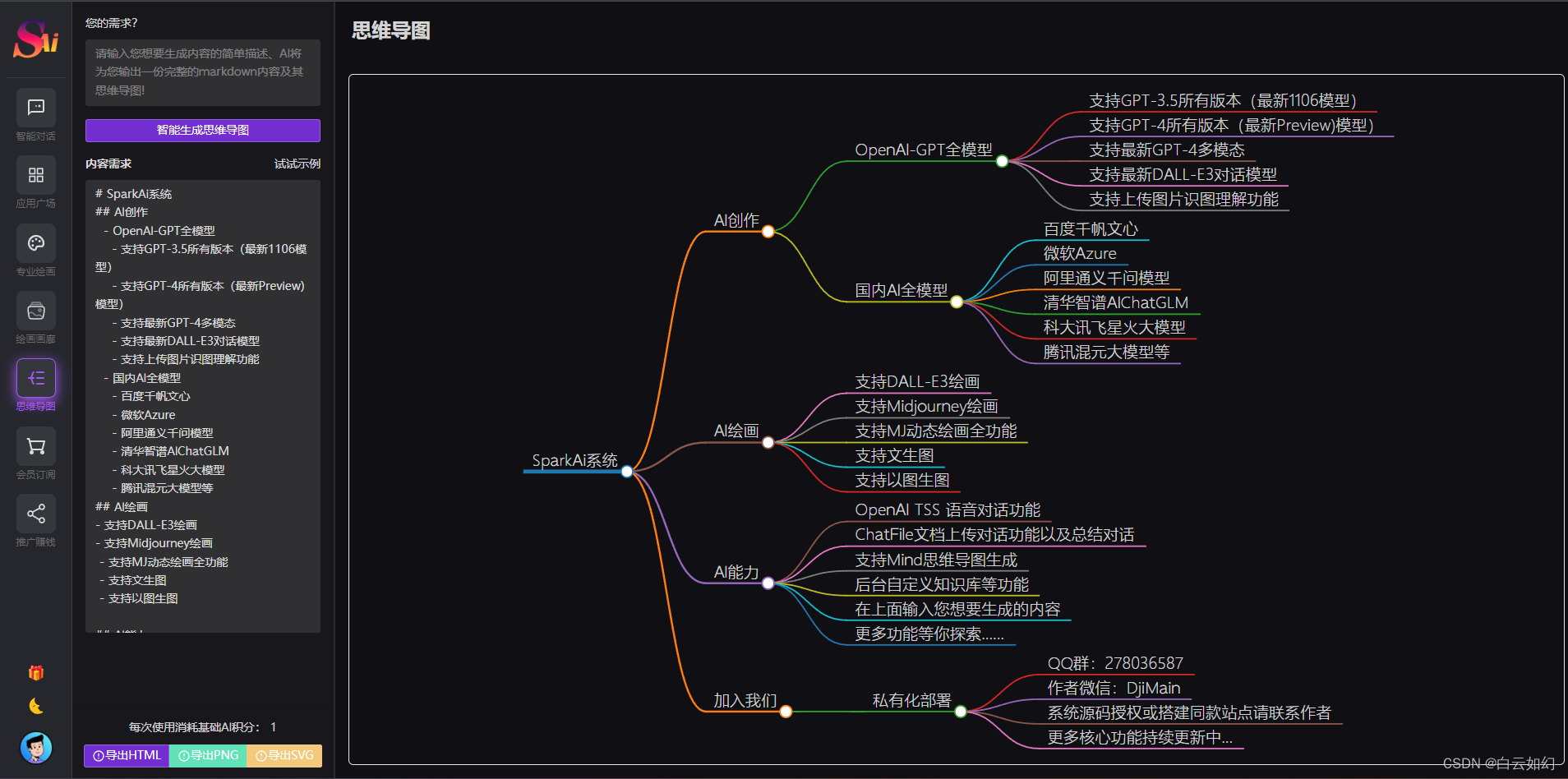The height and width of the screenshot is (779, 1568).
Task: Click the '## AI绘画' line in editor
Action: pos(121,507)
